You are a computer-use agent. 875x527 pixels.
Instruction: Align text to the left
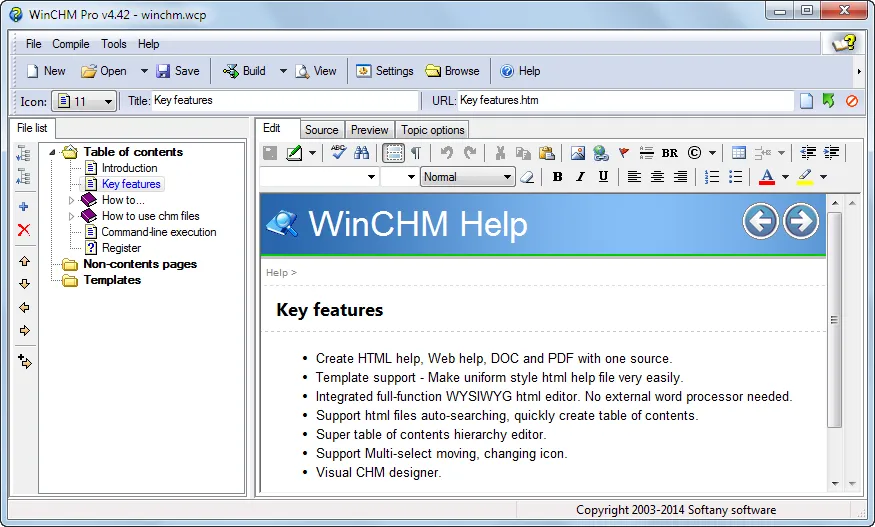[634, 177]
